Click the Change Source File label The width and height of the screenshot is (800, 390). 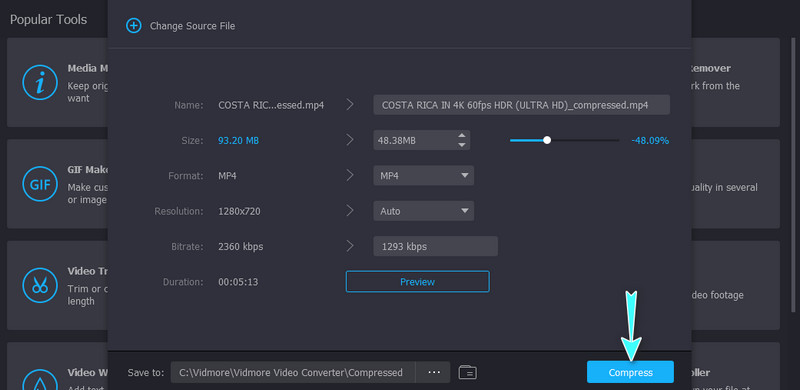192,26
